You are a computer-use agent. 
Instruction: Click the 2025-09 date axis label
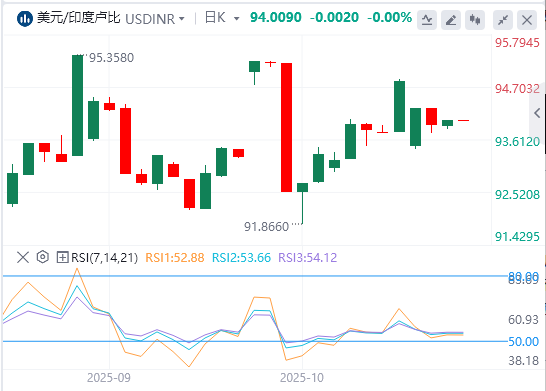109,377
